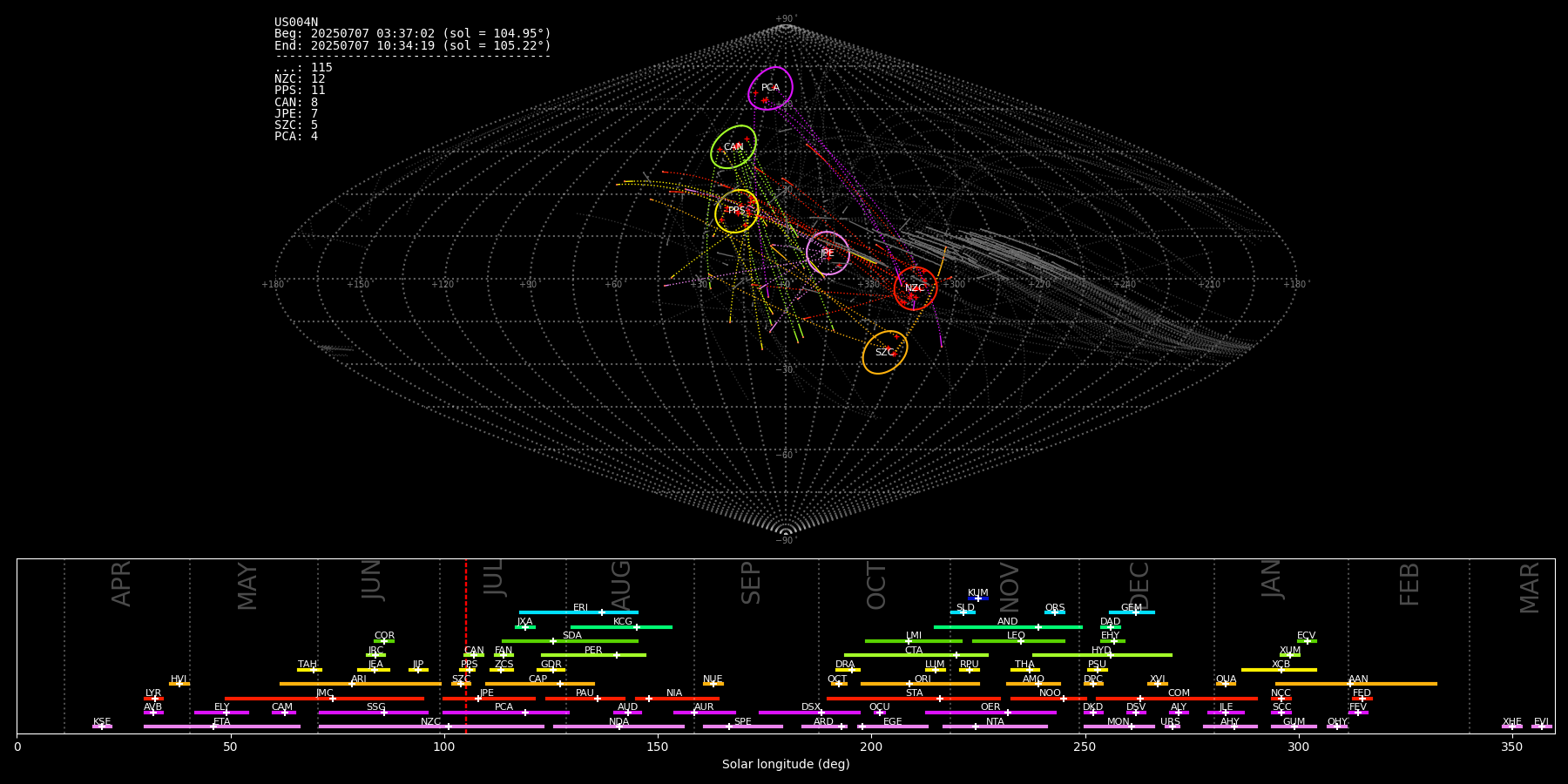Select the DEC month label

pos(1139,586)
